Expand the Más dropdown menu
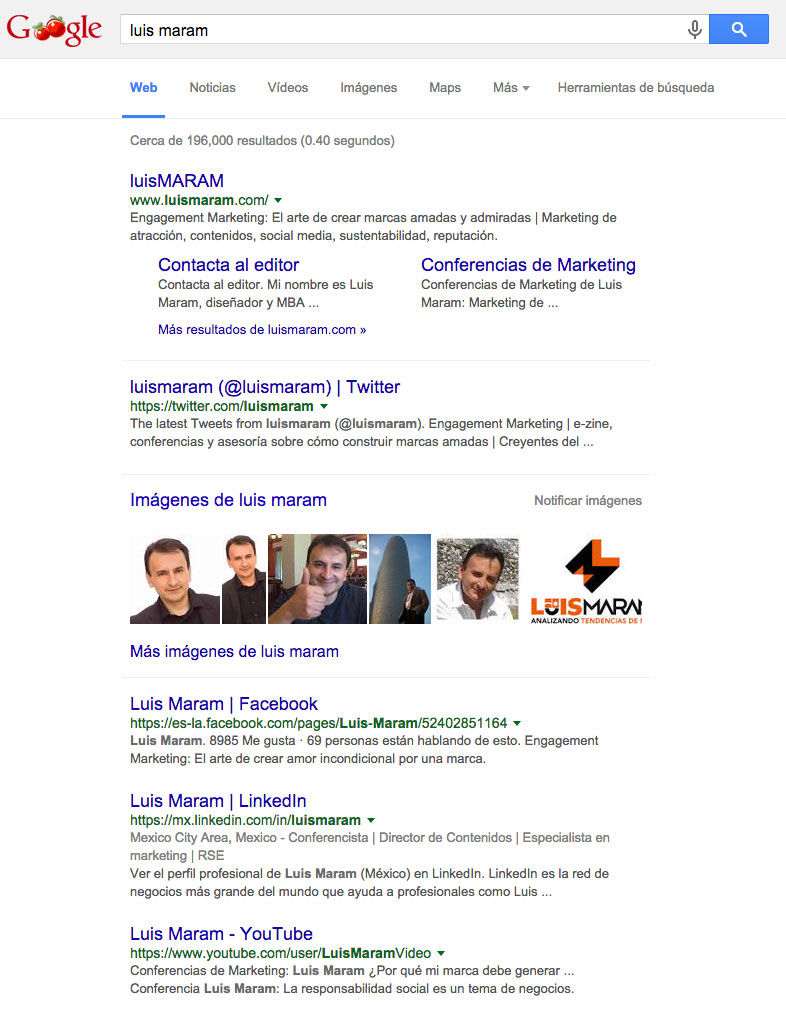This screenshot has width=786, height=1011. click(x=511, y=88)
